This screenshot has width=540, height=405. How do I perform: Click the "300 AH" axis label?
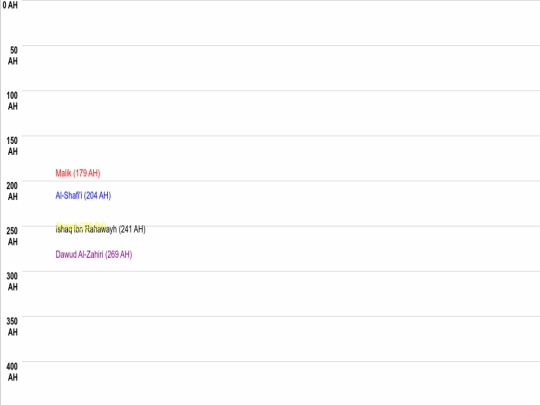(x=12, y=281)
